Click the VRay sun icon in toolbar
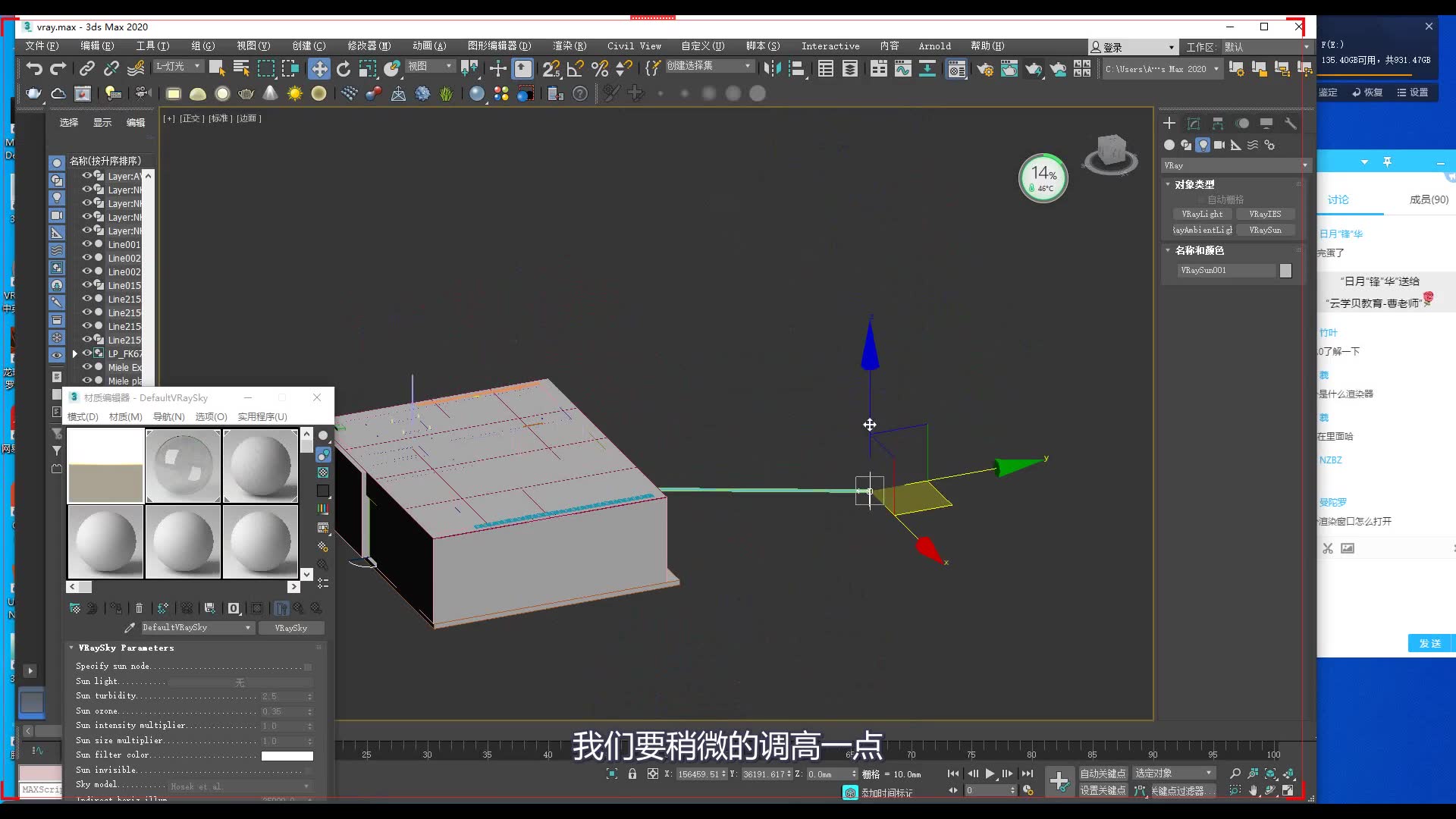 point(294,93)
